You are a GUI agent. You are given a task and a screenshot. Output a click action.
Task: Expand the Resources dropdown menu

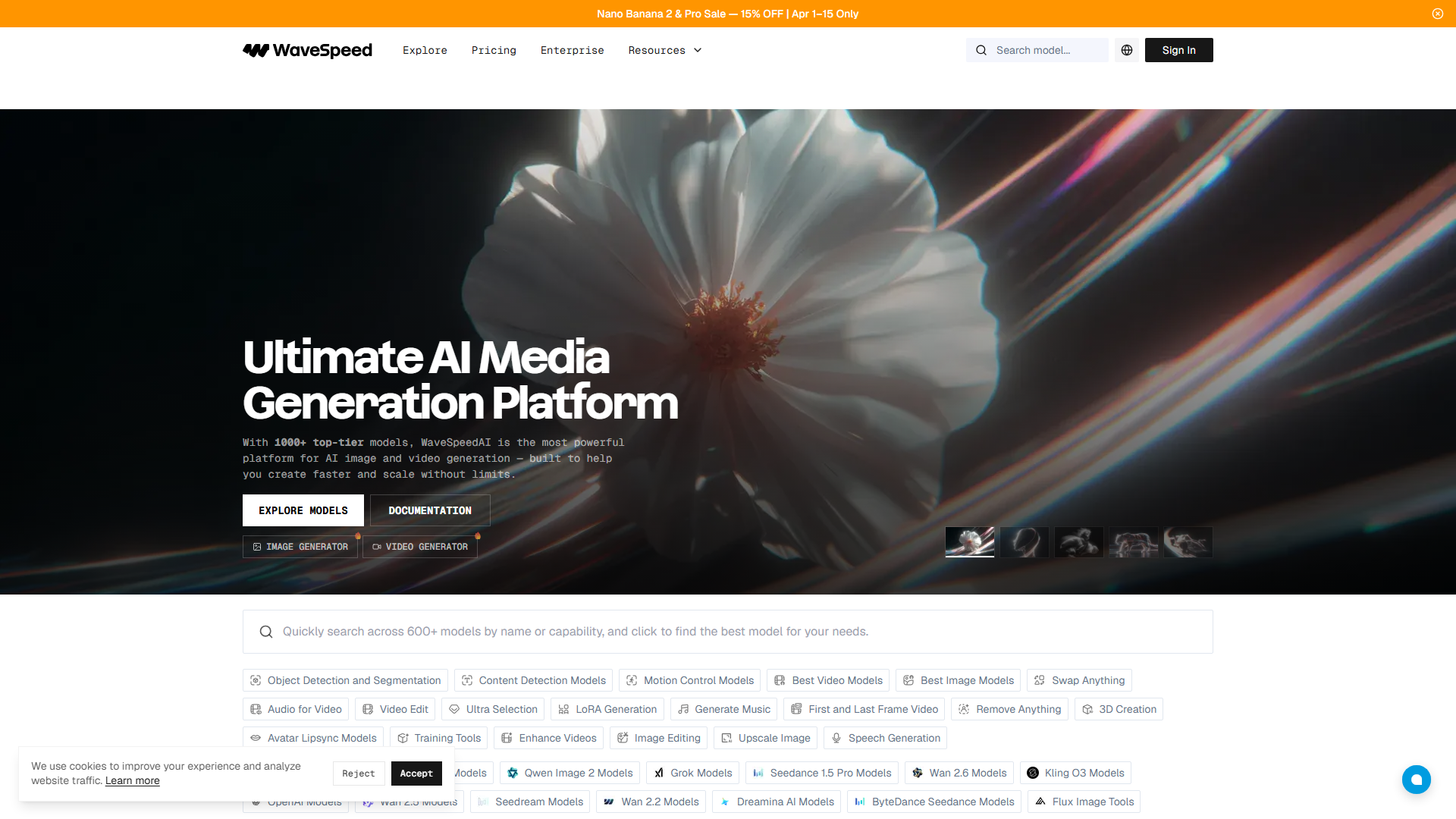click(x=665, y=50)
